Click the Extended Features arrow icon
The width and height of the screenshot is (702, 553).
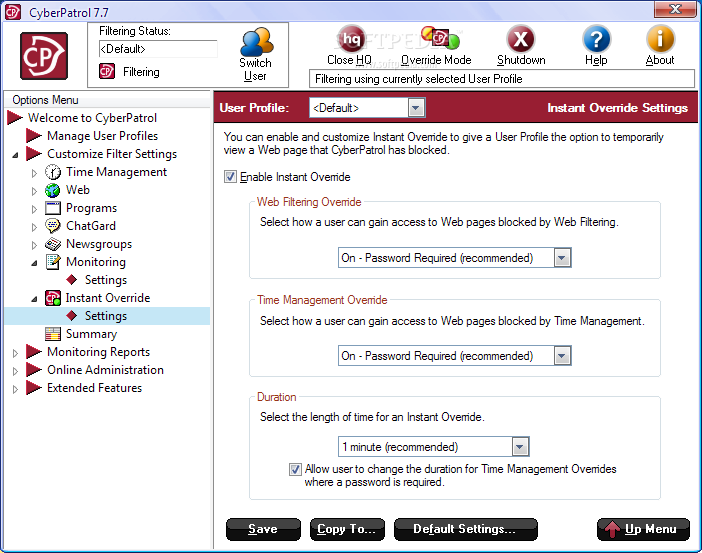[34, 388]
